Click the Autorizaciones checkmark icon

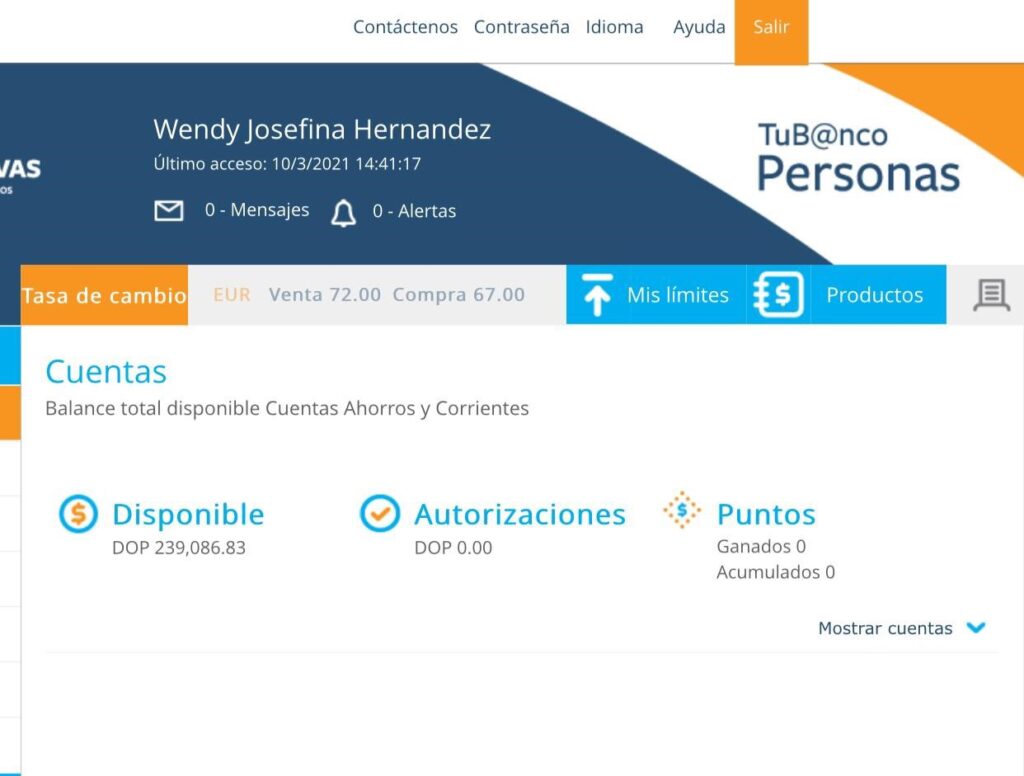tap(380, 514)
